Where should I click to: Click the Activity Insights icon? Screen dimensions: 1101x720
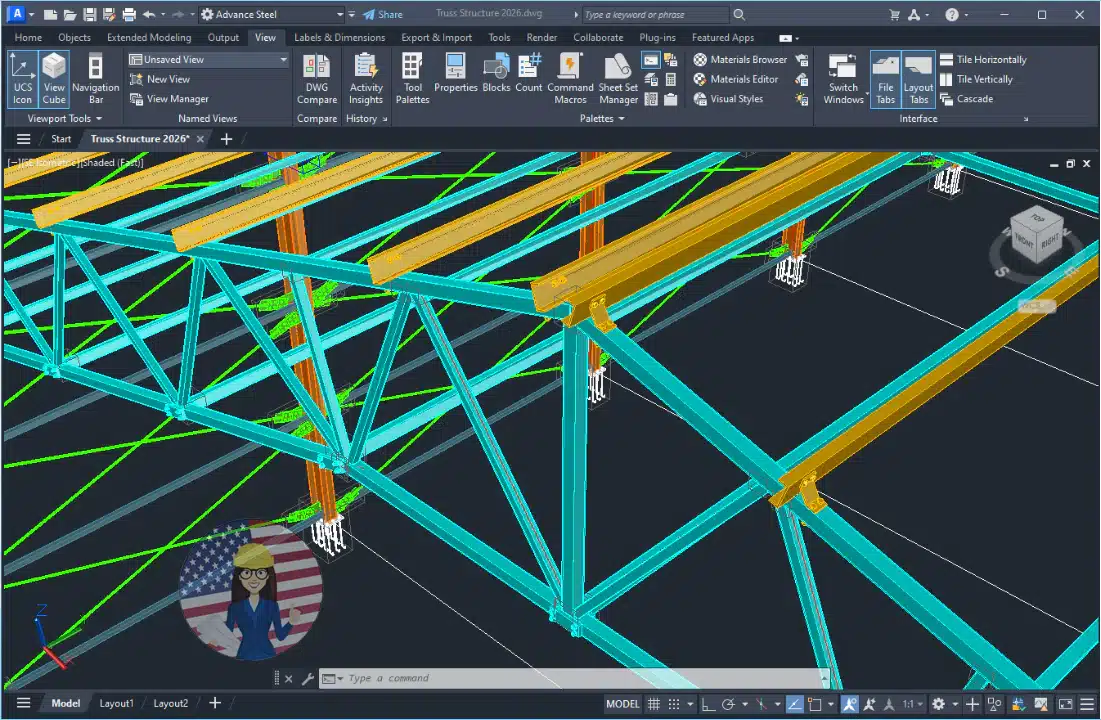click(366, 79)
